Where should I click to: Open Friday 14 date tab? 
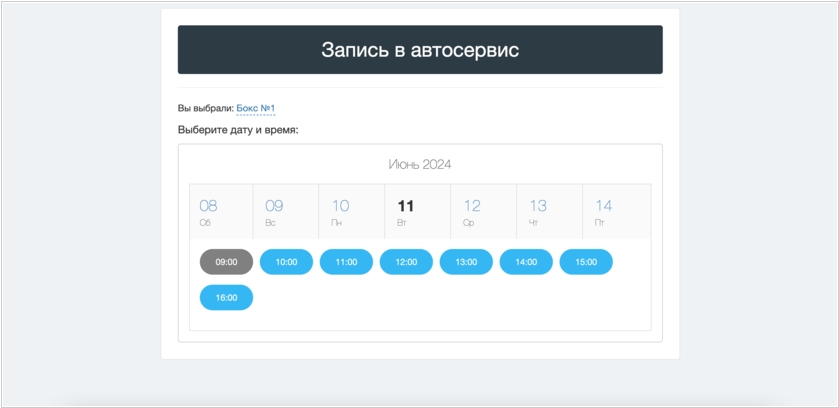point(616,212)
